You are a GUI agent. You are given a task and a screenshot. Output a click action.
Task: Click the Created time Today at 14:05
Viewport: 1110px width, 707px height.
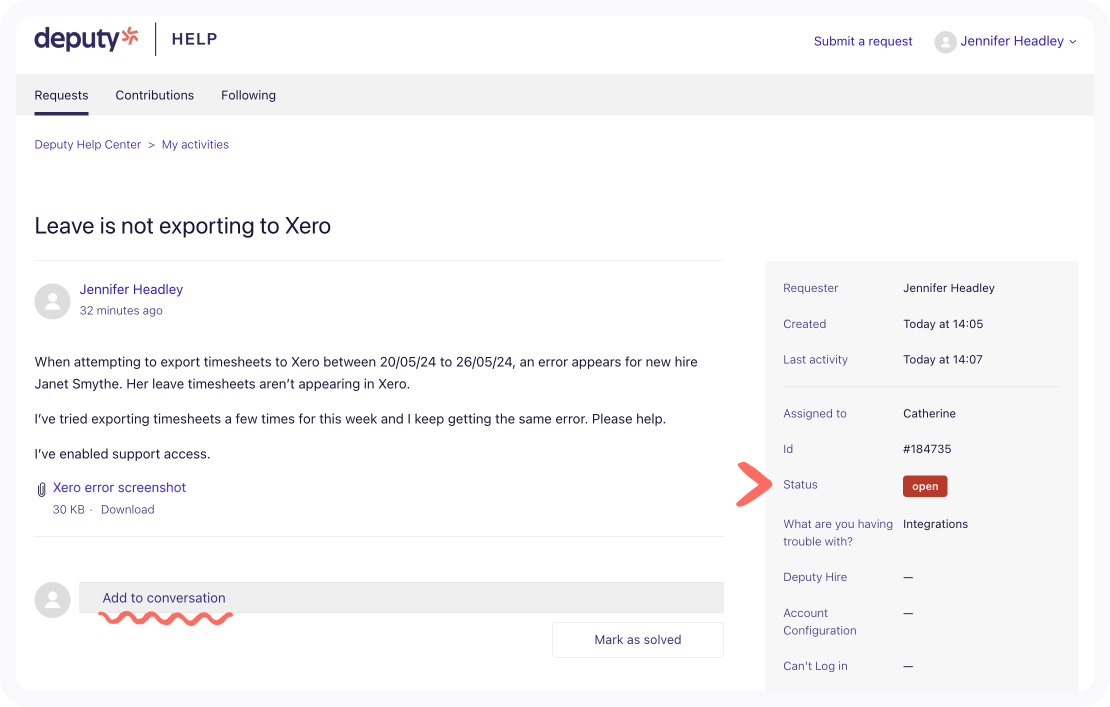(943, 324)
